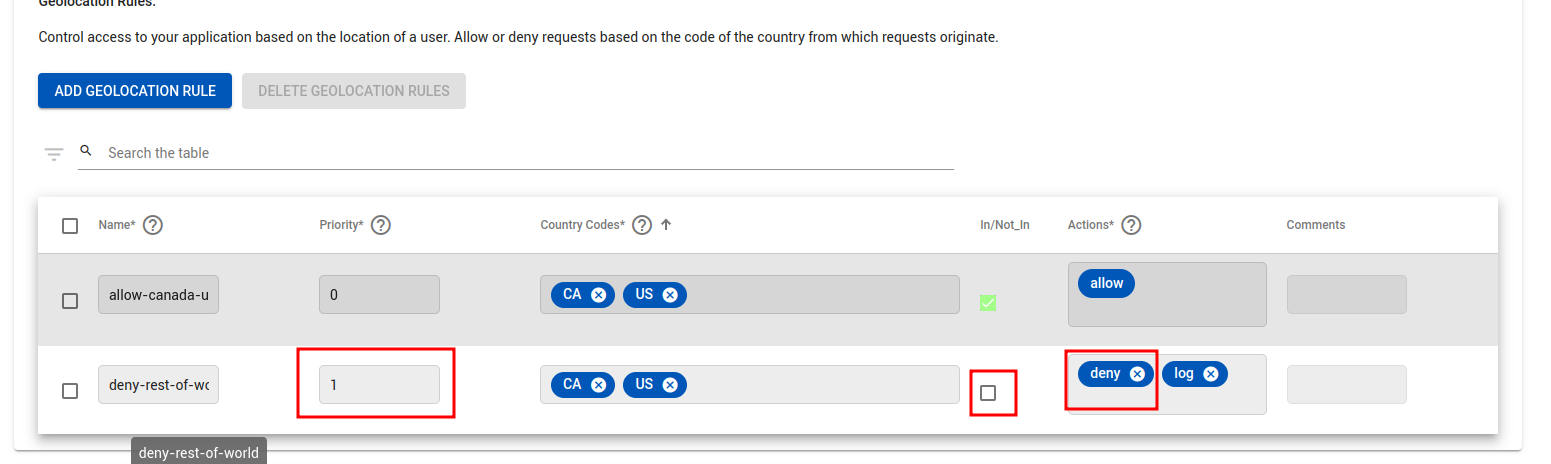This screenshot has height=464, width=1551.
Task: Open the deny-rest-of-world Country Codes field
Action: point(820,385)
